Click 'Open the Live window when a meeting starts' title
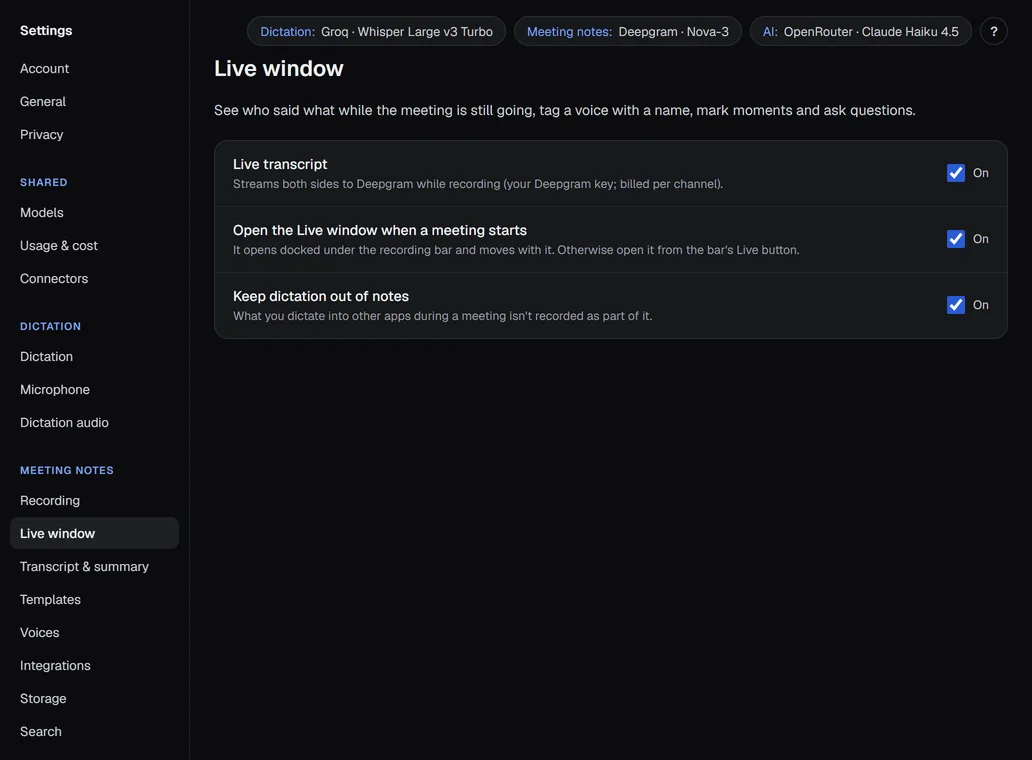 click(380, 230)
